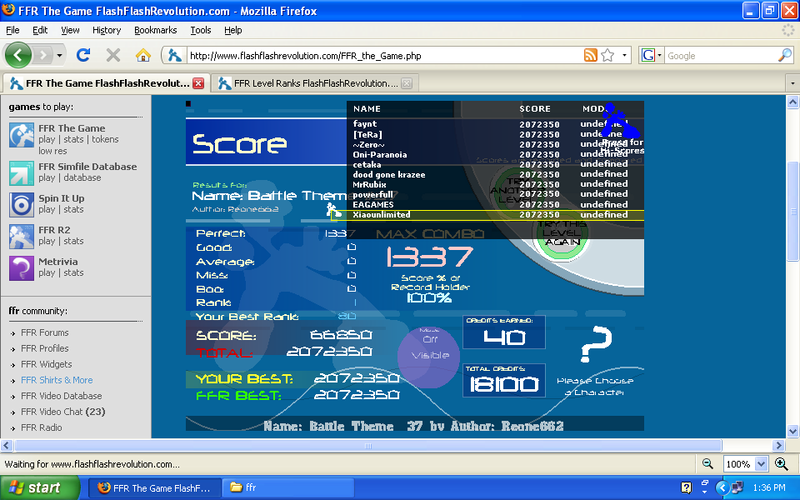Image resolution: width=800 pixels, height=500 pixels.
Task: Open the Google search engine dropdown
Action: click(x=651, y=55)
